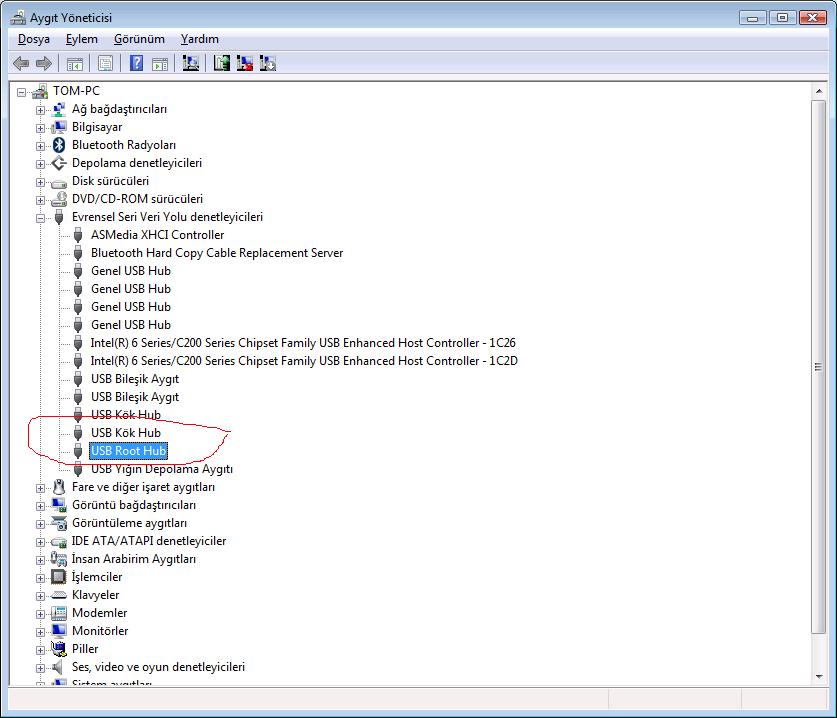
Task: Click Show/Hide console tree icon
Action: tap(74, 63)
